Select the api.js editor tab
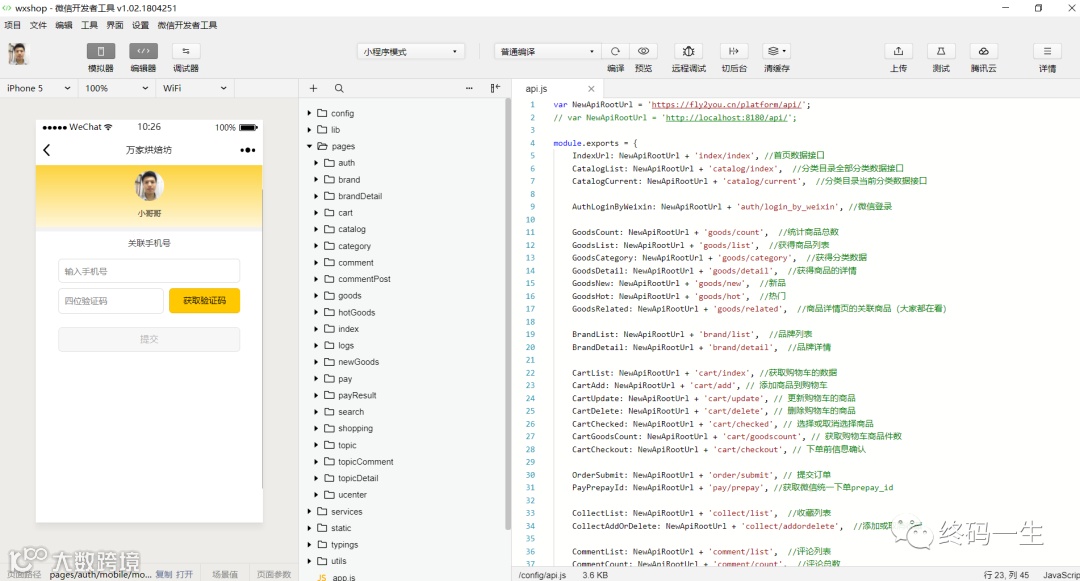 (537, 89)
